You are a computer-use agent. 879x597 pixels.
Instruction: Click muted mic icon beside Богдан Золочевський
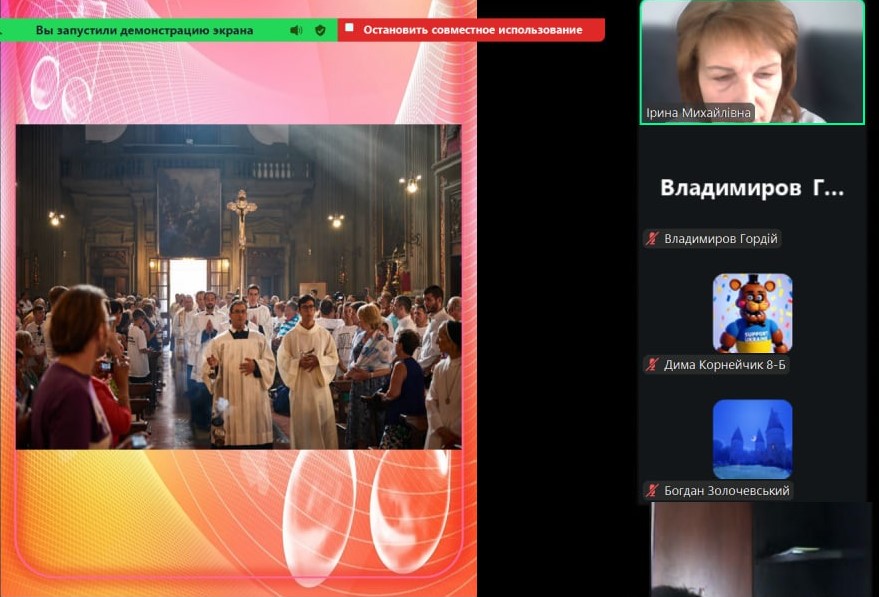point(653,491)
